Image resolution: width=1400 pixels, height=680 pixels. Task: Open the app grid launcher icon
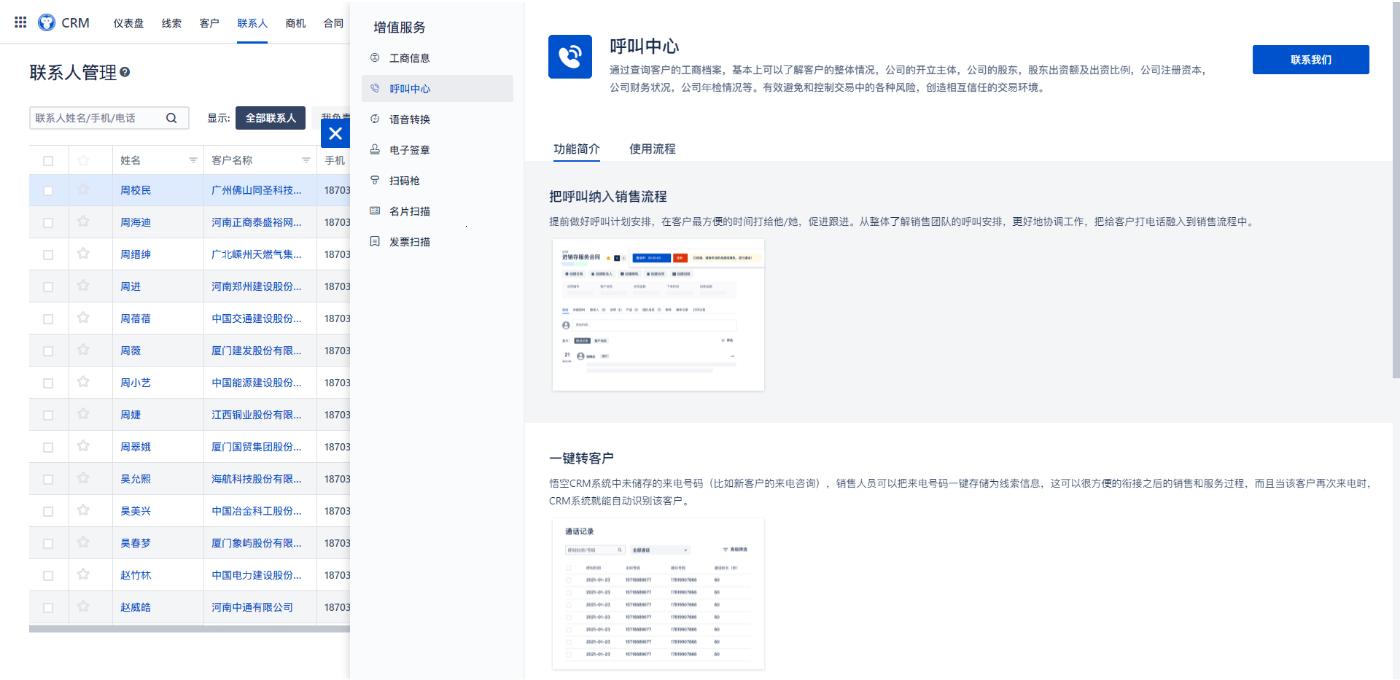21,23
